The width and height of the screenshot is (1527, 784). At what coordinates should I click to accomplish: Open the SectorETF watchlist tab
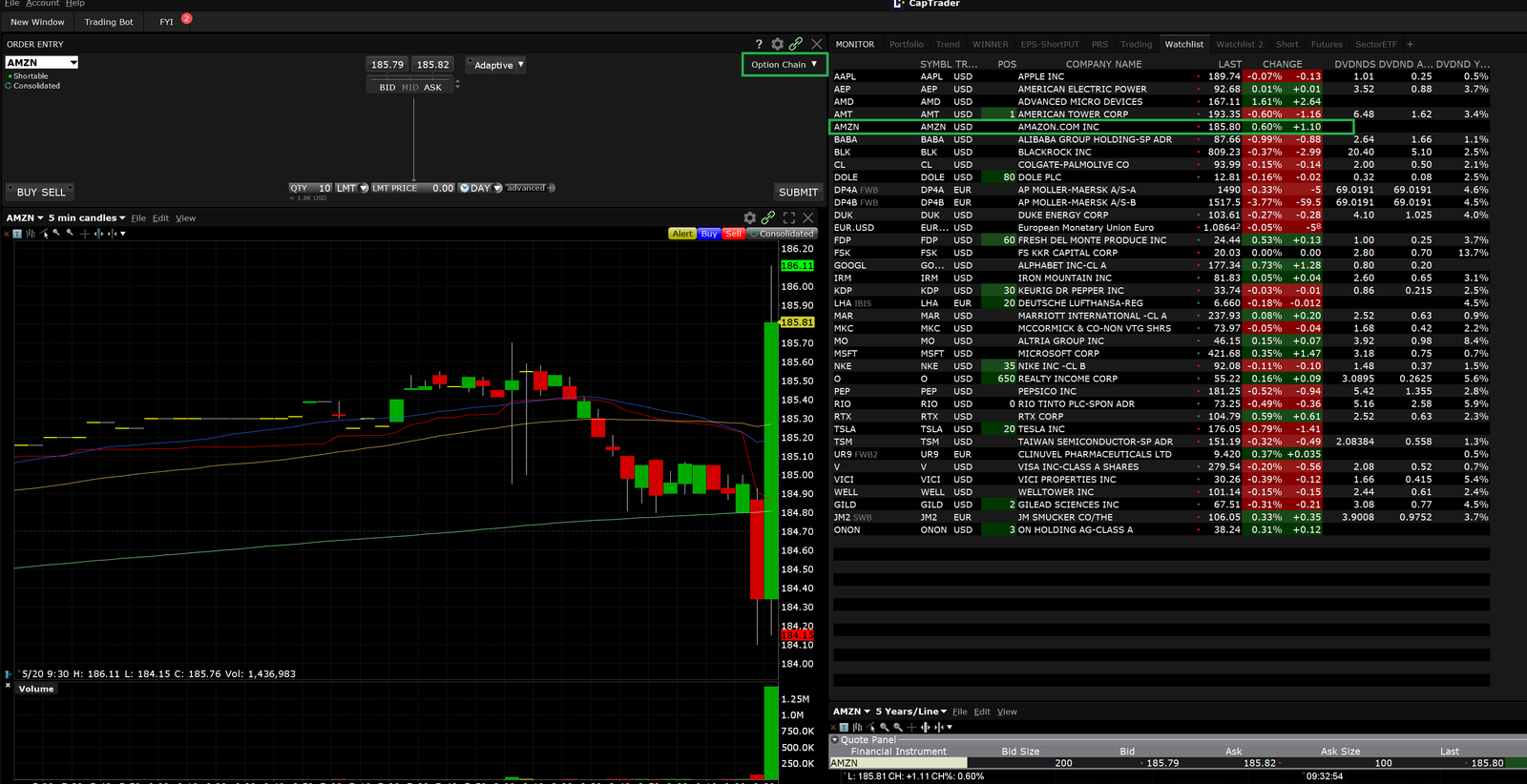1375,44
